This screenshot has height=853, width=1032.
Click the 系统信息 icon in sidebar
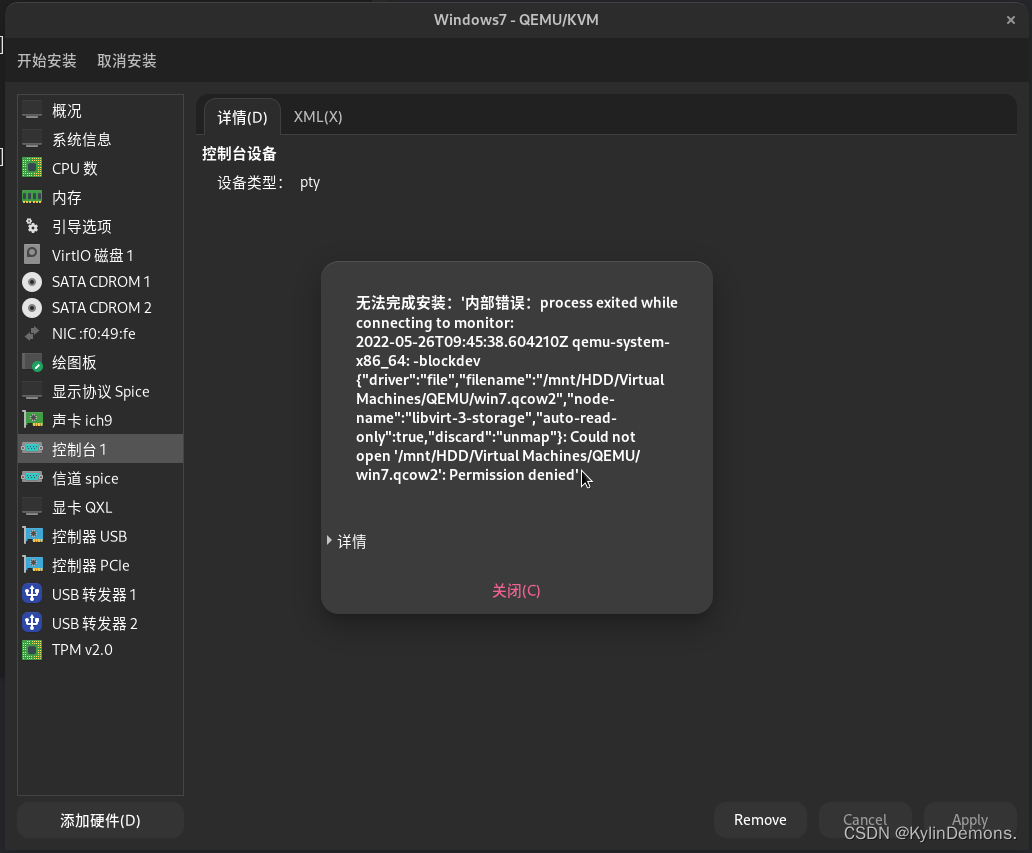[32, 139]
